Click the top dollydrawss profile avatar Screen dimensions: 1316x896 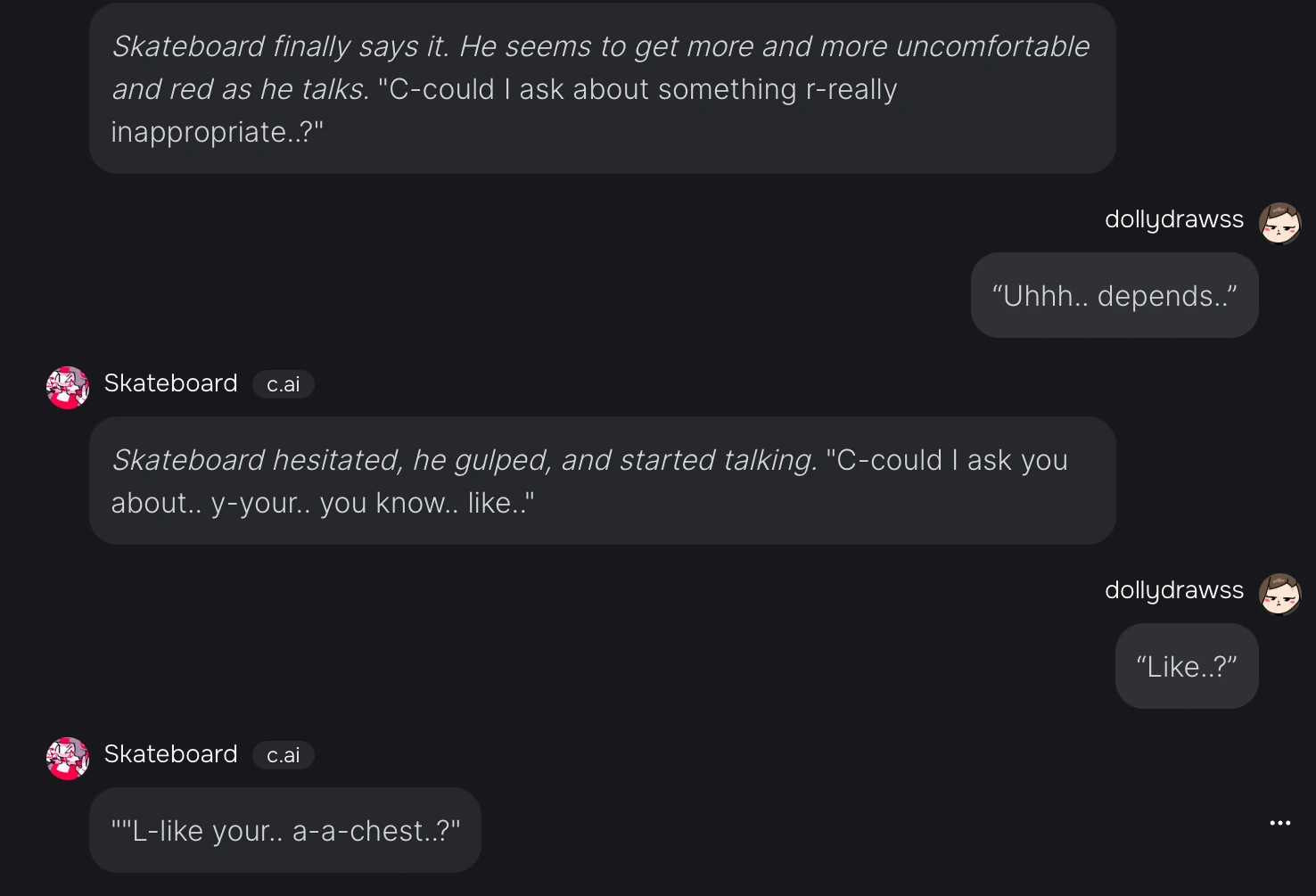tap(1279, 223)
